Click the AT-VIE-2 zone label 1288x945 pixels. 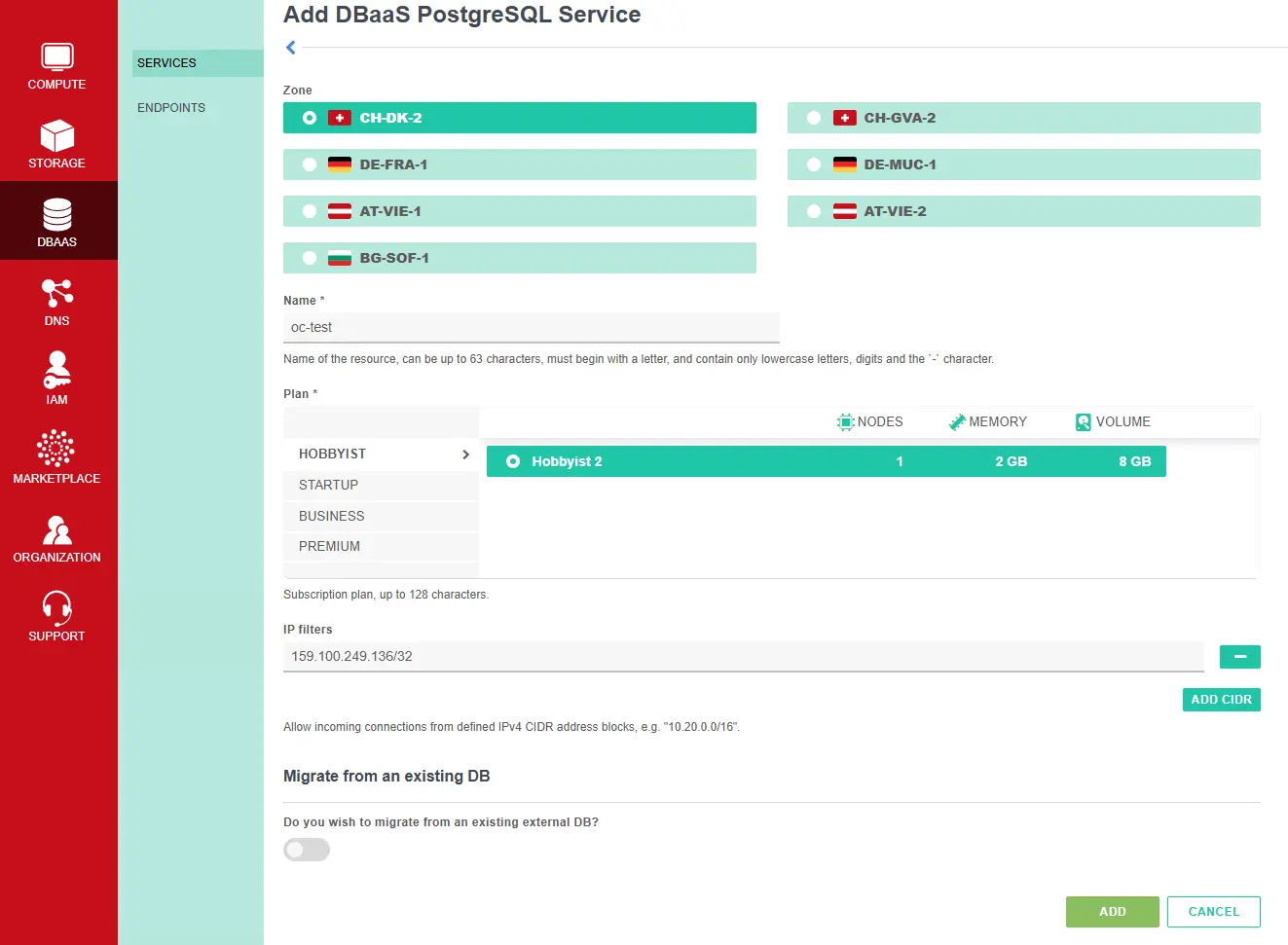(895, 211)
